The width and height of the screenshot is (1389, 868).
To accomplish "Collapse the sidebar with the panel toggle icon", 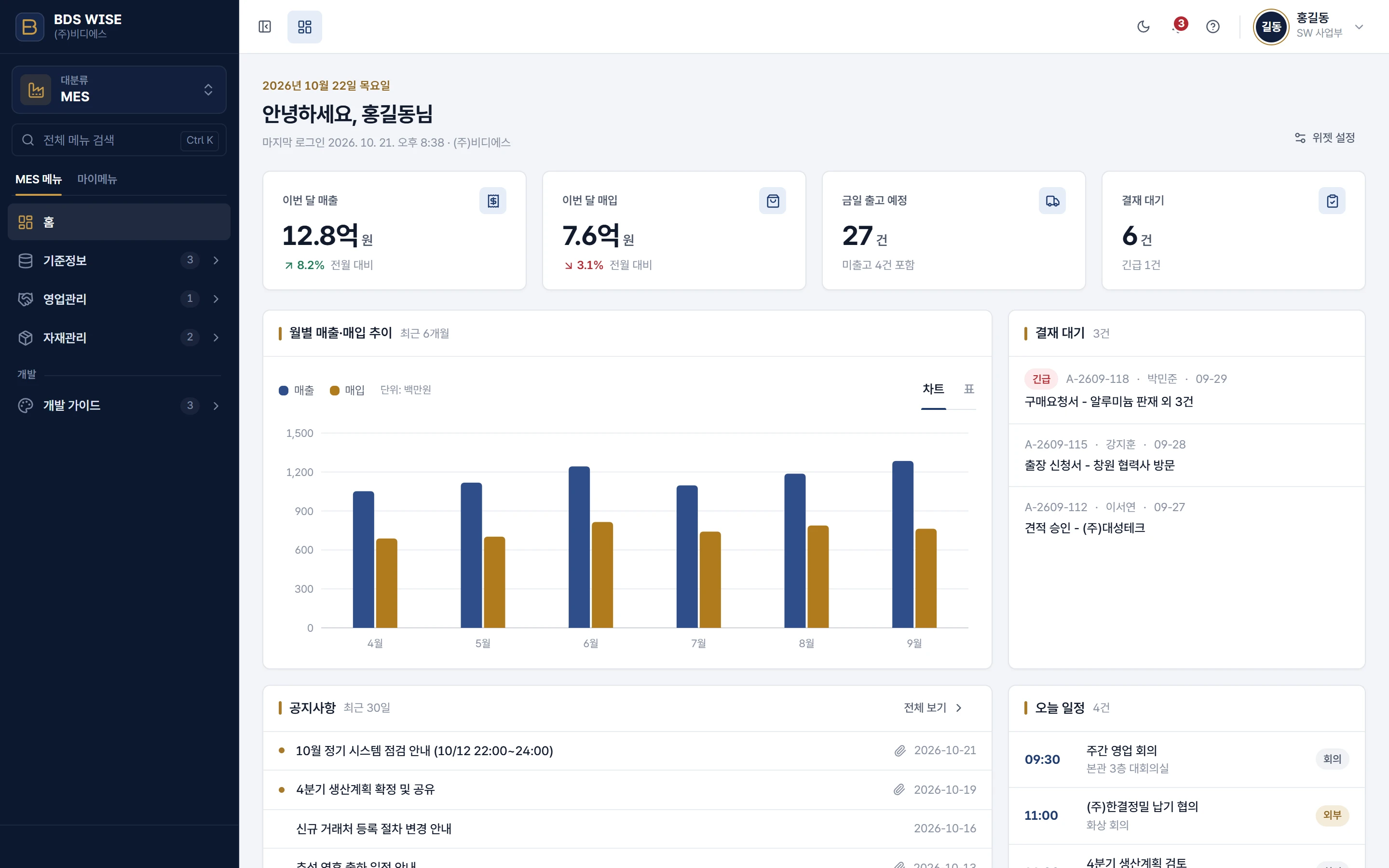I will pos(265,27).
